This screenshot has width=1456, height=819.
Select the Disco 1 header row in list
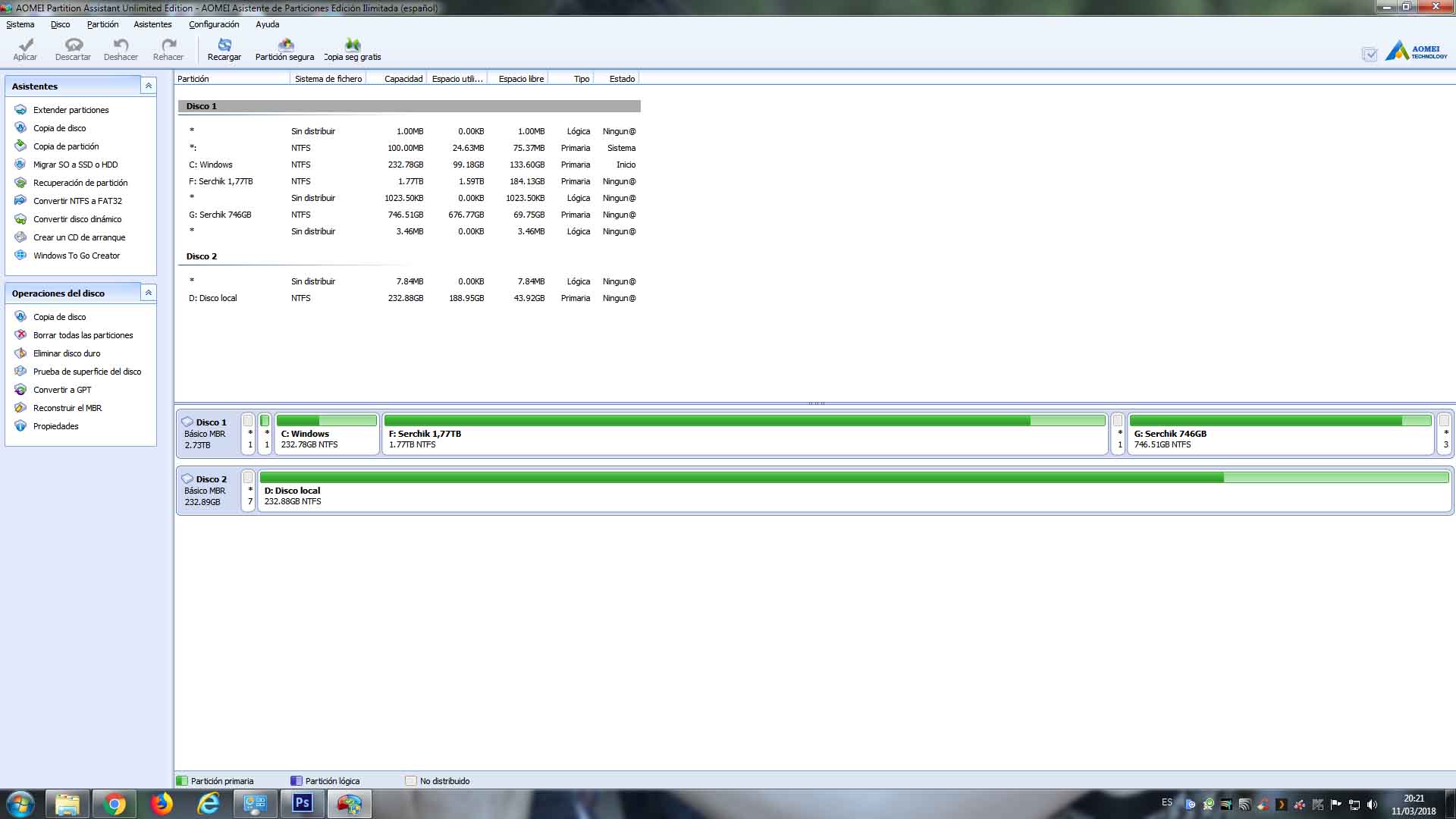(409, 106)
